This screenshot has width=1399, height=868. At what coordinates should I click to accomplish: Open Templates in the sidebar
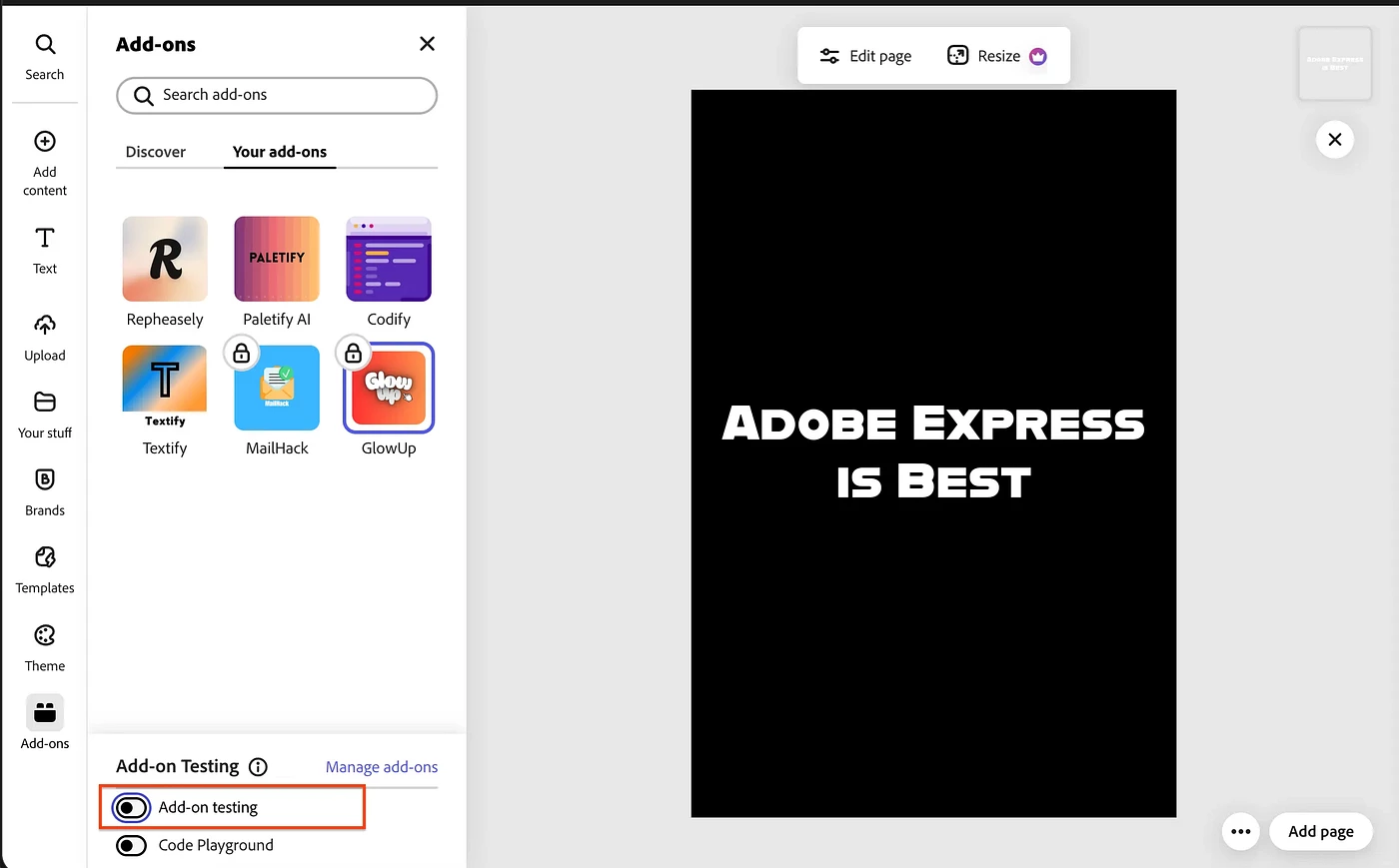coord(45,570)
